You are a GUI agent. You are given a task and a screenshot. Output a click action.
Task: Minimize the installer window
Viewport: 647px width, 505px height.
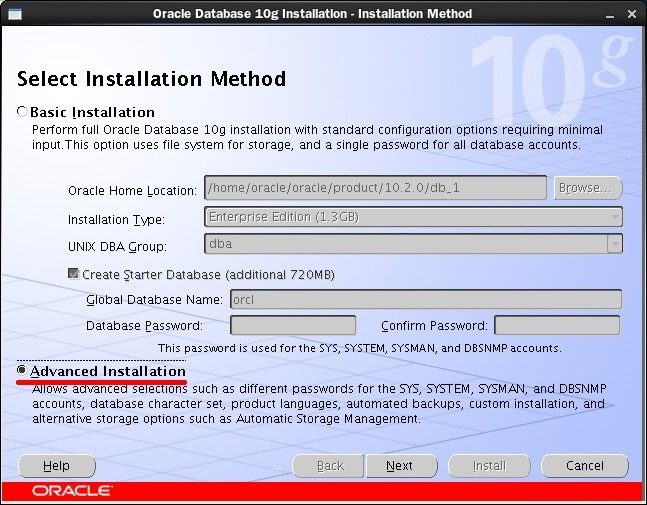[x=610, y=15]
